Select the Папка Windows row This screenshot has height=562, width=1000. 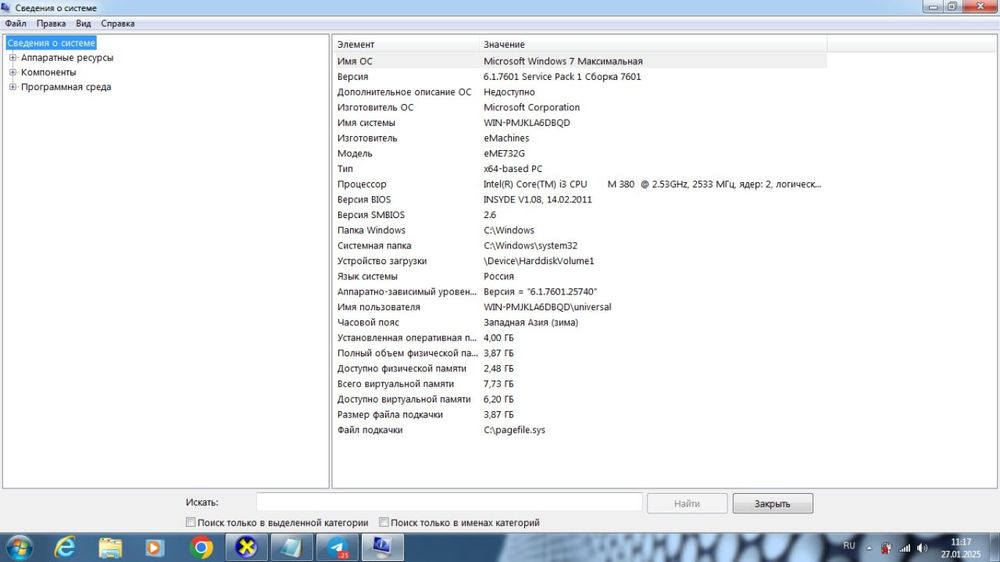point(580,230)
